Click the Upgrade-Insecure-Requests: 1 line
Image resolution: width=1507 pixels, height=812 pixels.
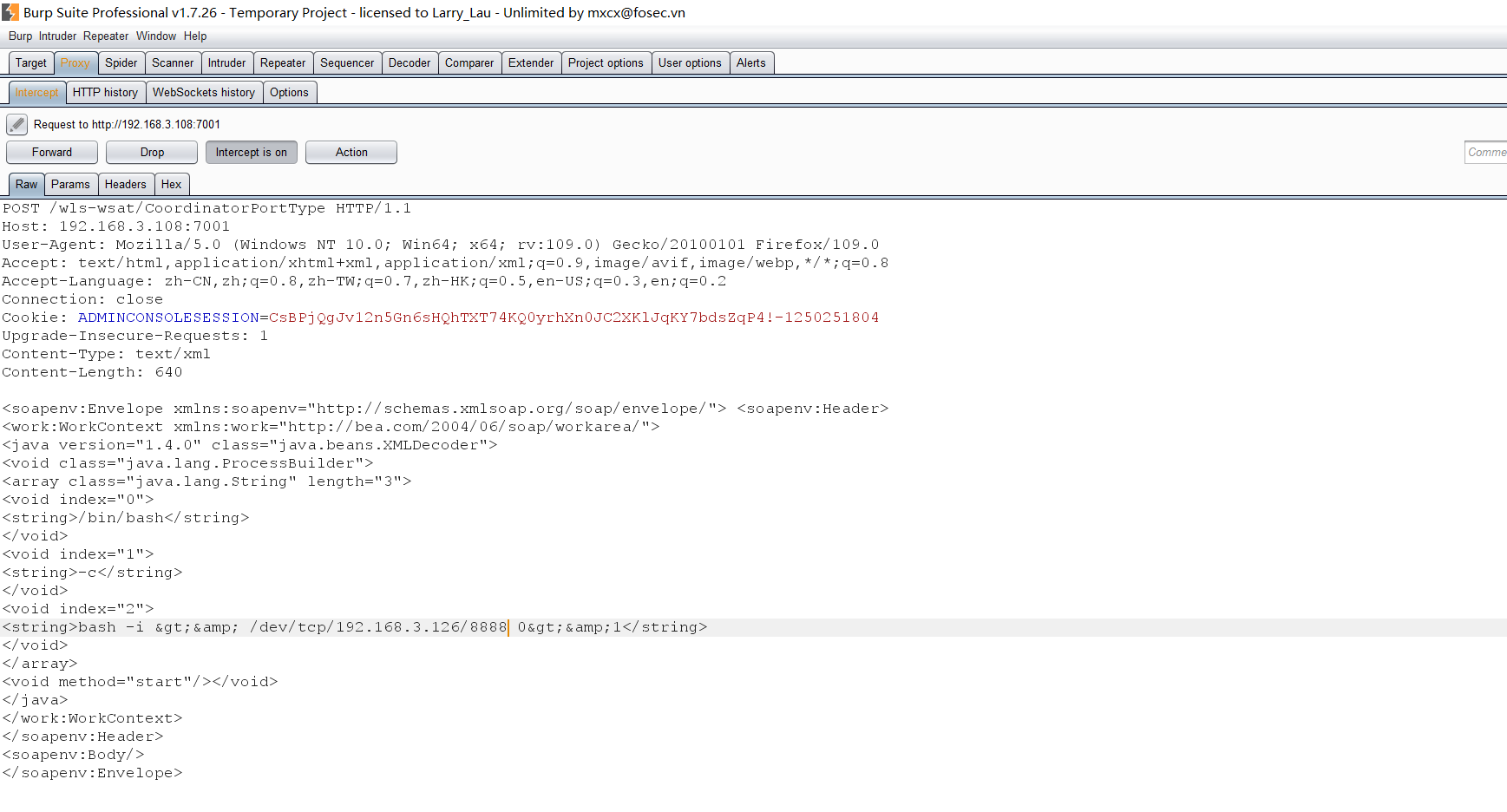pos(135,336)
